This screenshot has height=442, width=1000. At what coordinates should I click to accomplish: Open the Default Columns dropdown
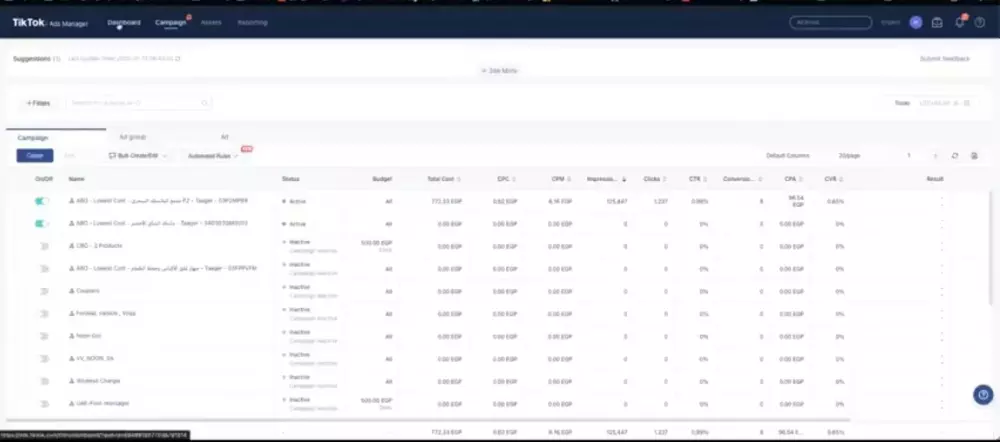point(788,156)
